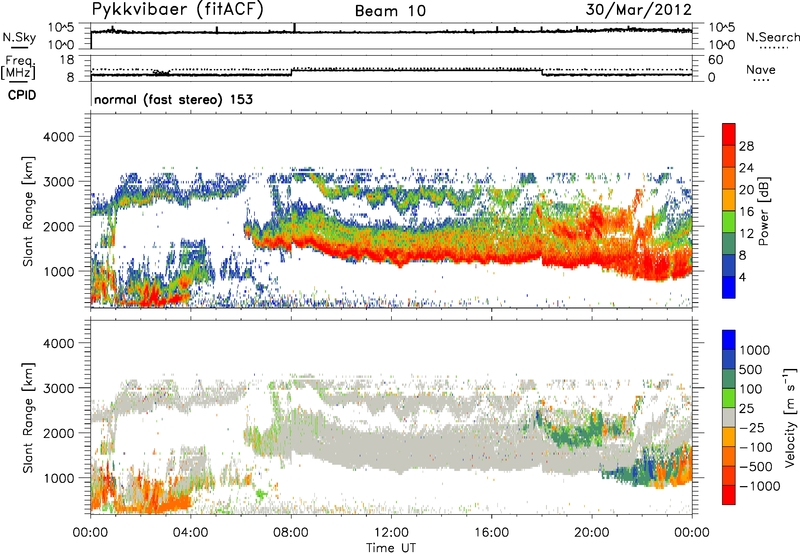
Task: Click the N.Sky noise plot line
Action: click(391, 32)
